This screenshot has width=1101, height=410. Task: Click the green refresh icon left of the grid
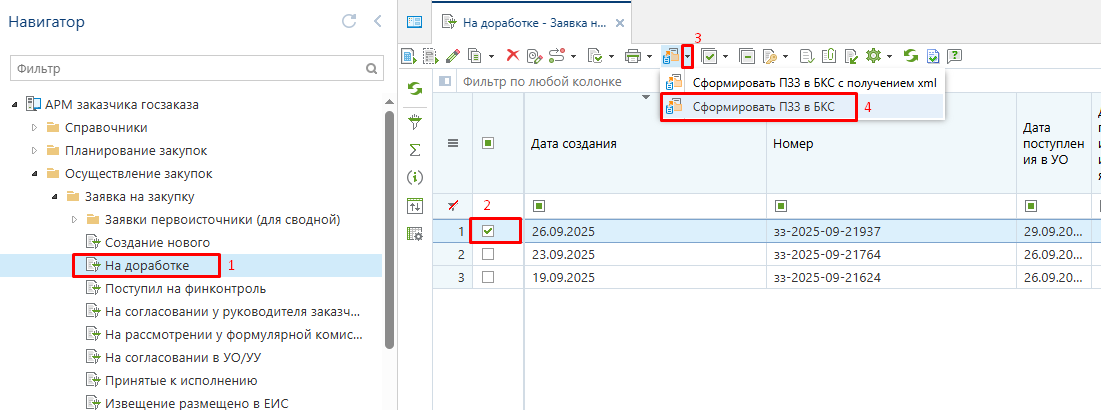415,90
